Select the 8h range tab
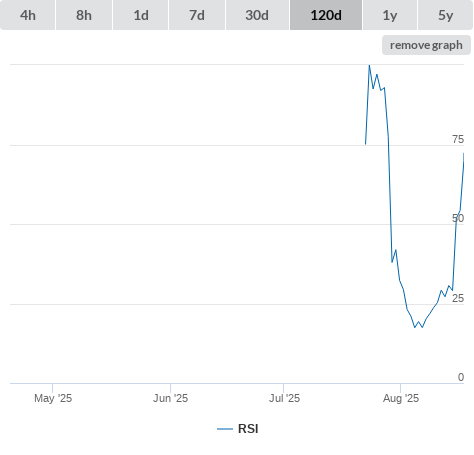This screenshot has width=474, height=455. (x=84, y=15)
